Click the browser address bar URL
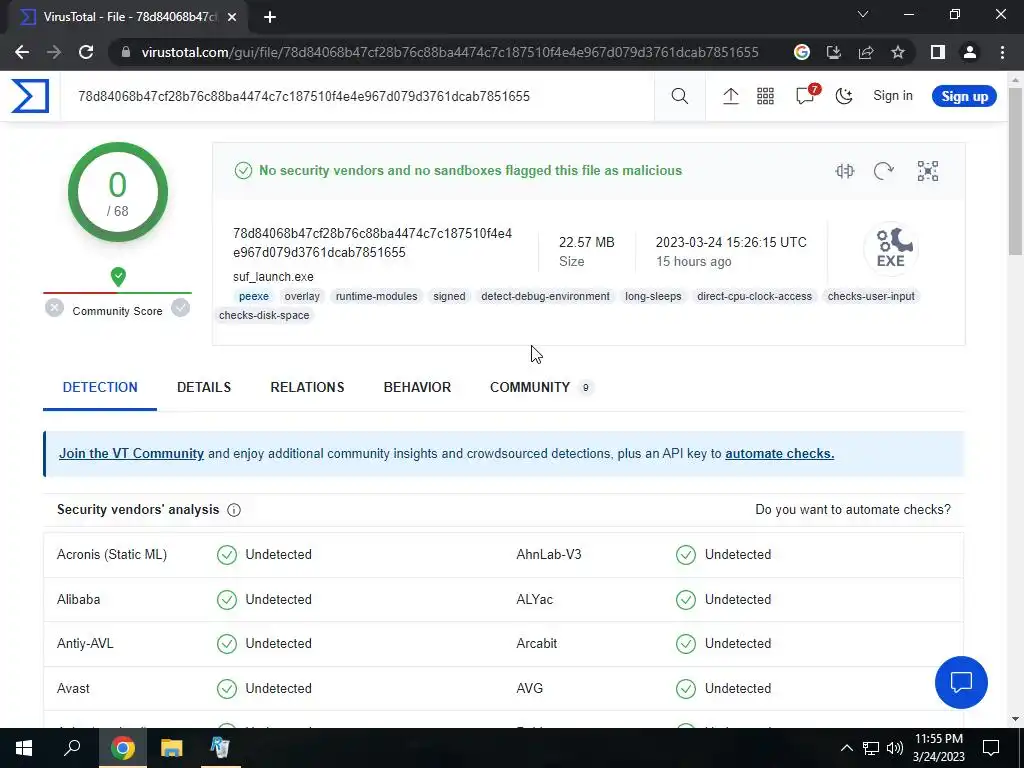 (x=450, y=52)
